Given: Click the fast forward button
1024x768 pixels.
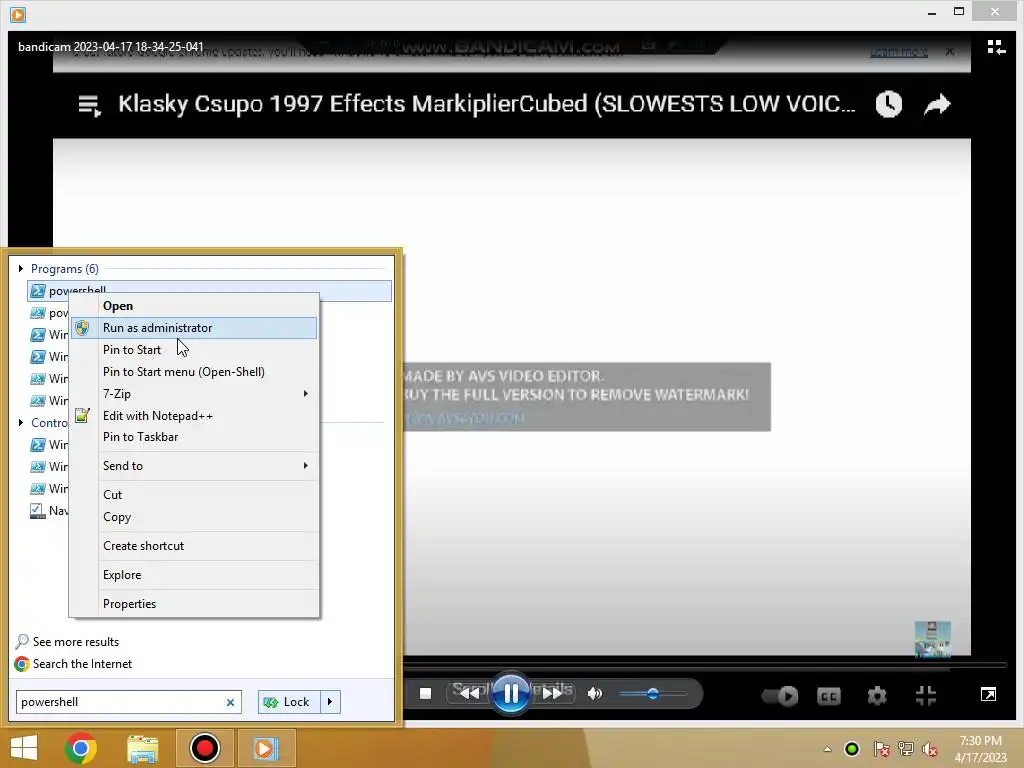Looking at the screenshot, I should point(552,694).
